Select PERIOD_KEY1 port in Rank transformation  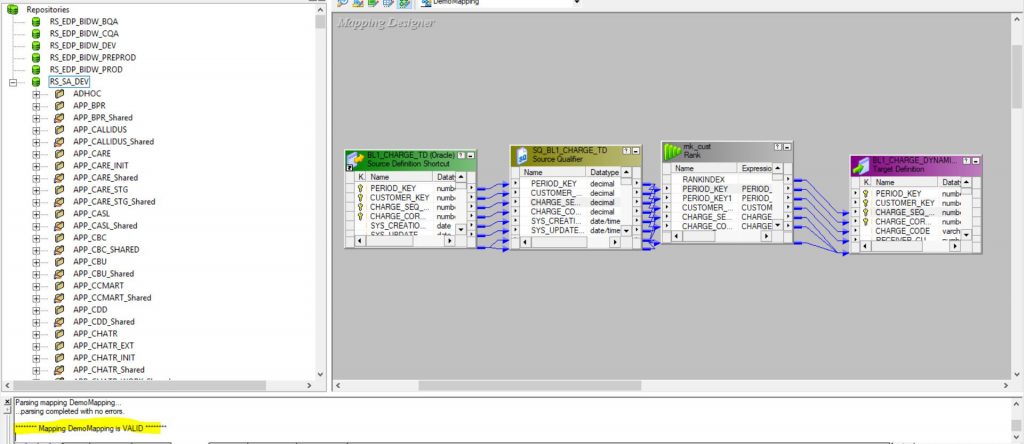[707, 198]
